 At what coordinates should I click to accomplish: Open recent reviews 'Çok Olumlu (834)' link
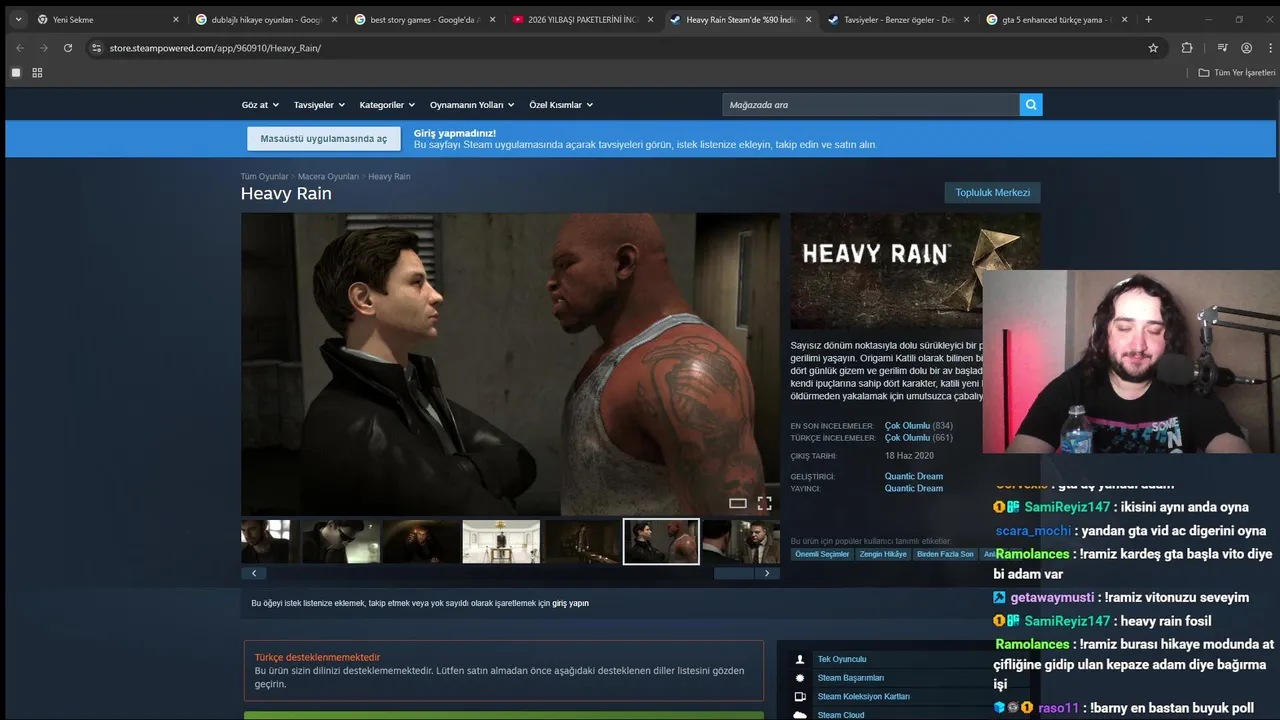[x=918, y=426]
